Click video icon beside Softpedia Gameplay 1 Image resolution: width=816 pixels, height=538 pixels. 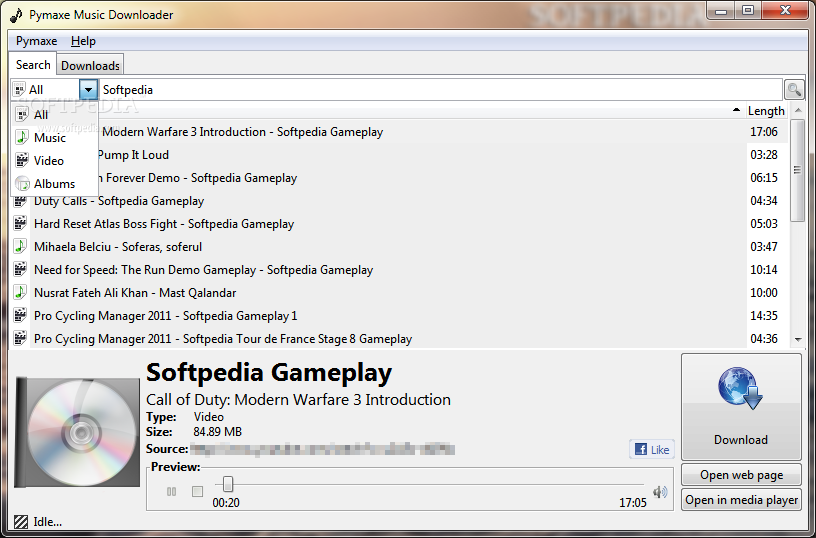tap(20, 315)
